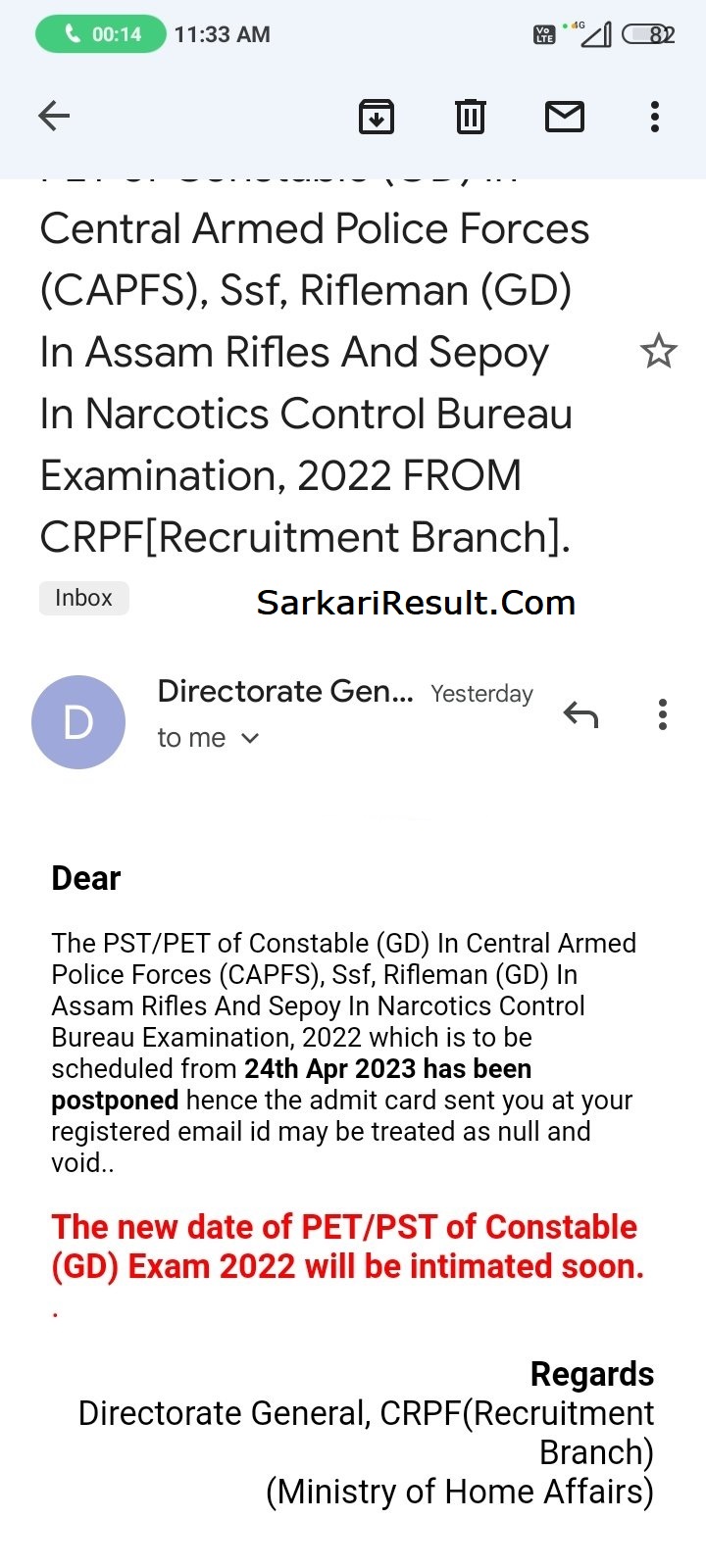Open the top bar three-dot overflow menu
This screenshot has width=706, height=1568.
point(655,117)
